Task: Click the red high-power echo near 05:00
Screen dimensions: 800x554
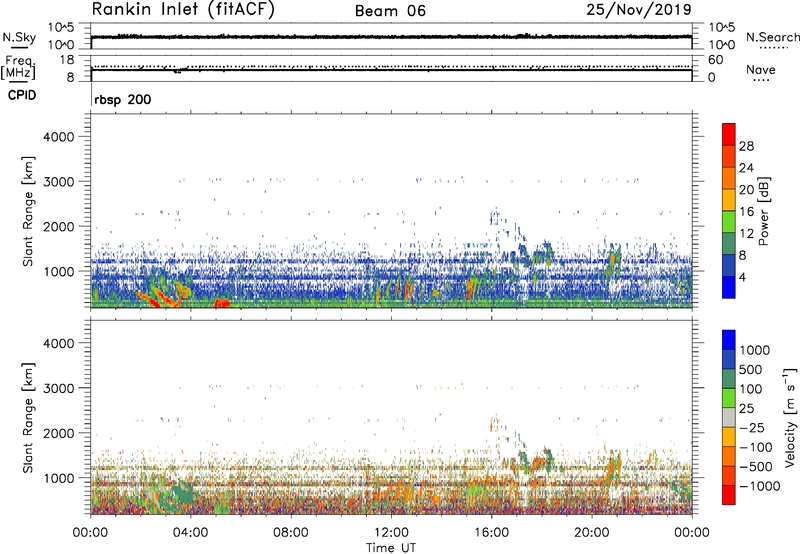Action: point(222,303)
